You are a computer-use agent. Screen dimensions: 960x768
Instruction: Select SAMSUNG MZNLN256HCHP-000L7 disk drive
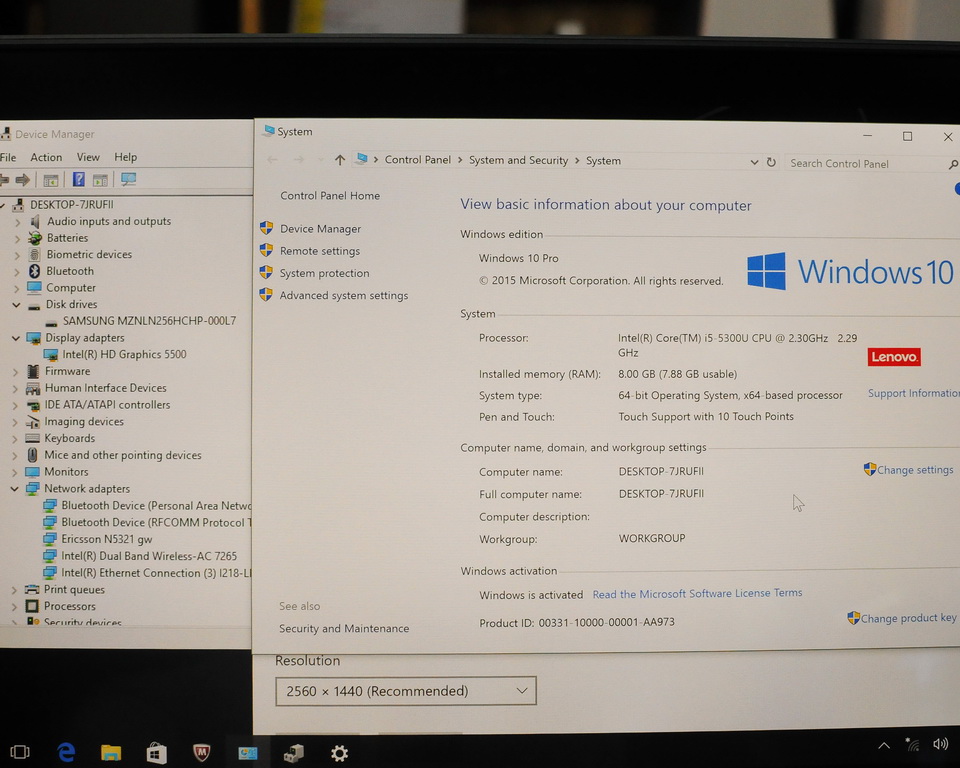click(x=149, y=321)
